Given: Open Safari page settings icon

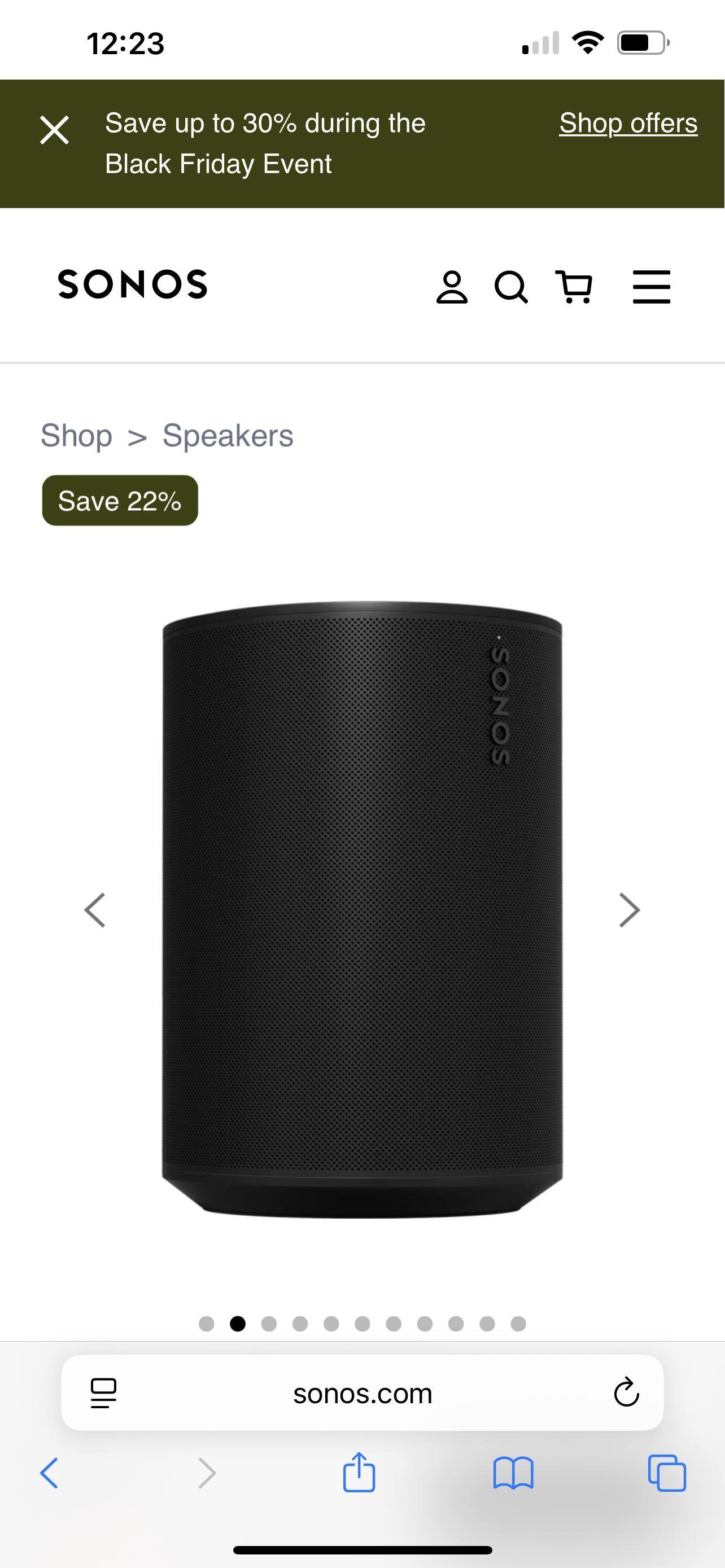Looking at the screenshot, I should pos(103,1393).
